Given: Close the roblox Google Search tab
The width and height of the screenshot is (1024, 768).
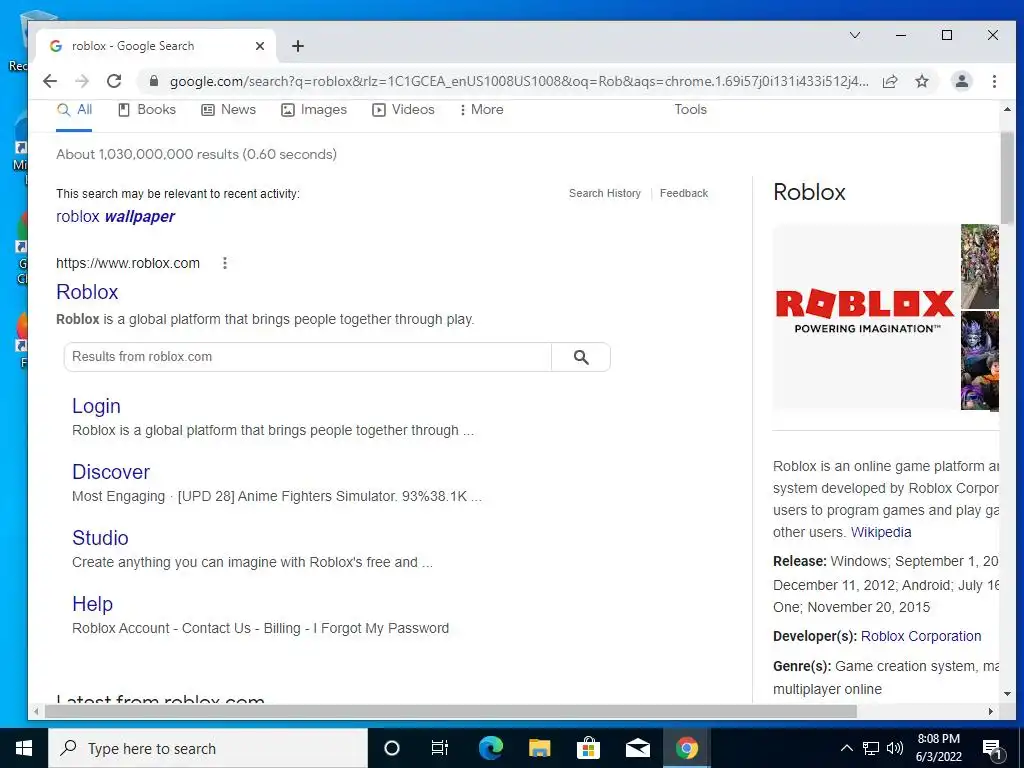Looking at the screenshot, I should [260, 46].
